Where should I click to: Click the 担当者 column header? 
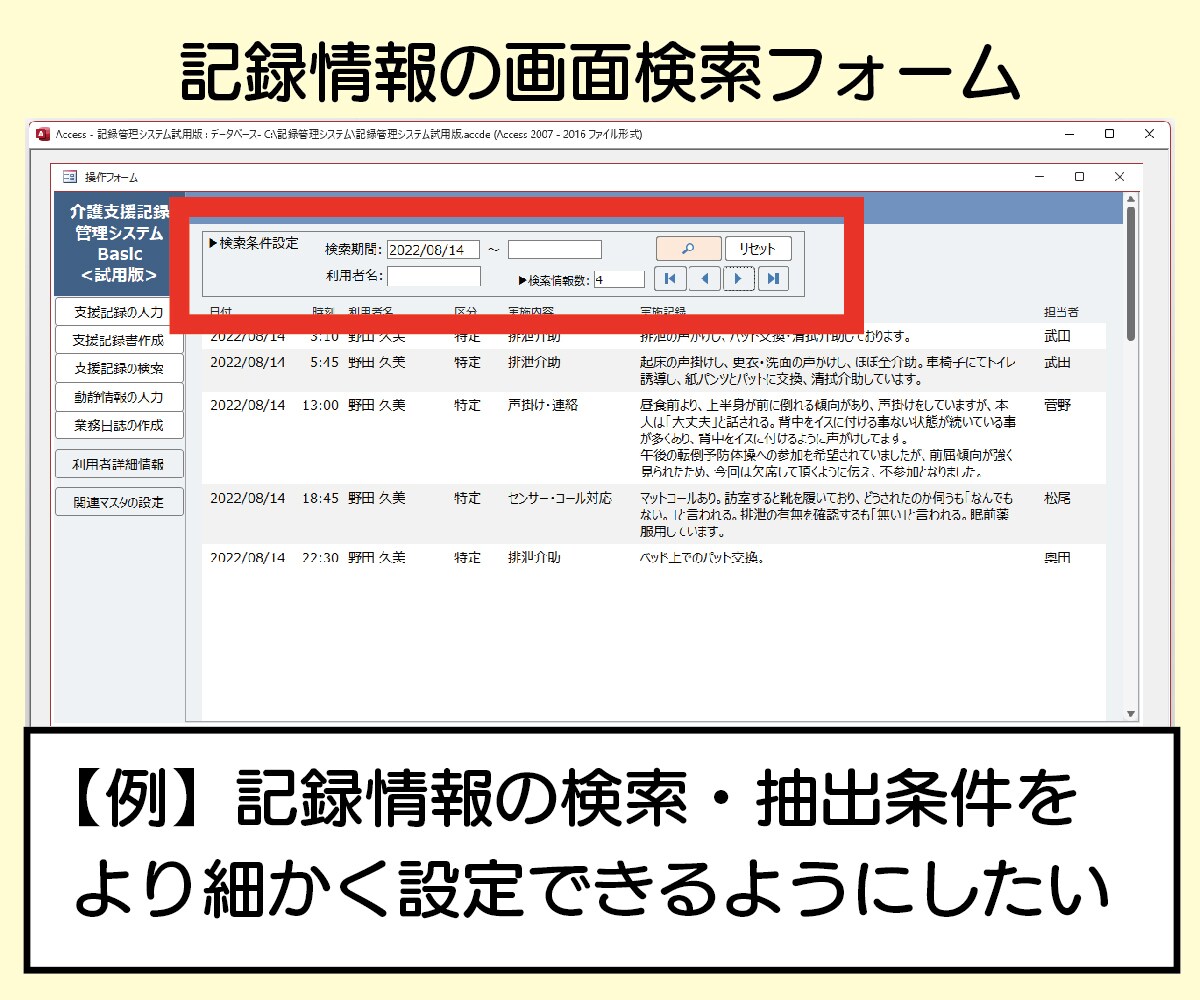pos(1061,313)
